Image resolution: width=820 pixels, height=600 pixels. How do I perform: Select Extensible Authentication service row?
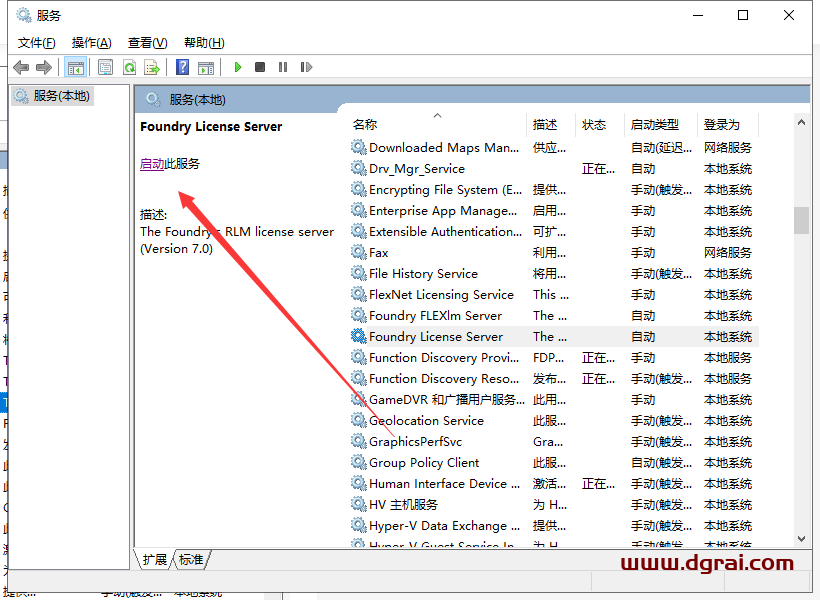[x=553, y=231]
